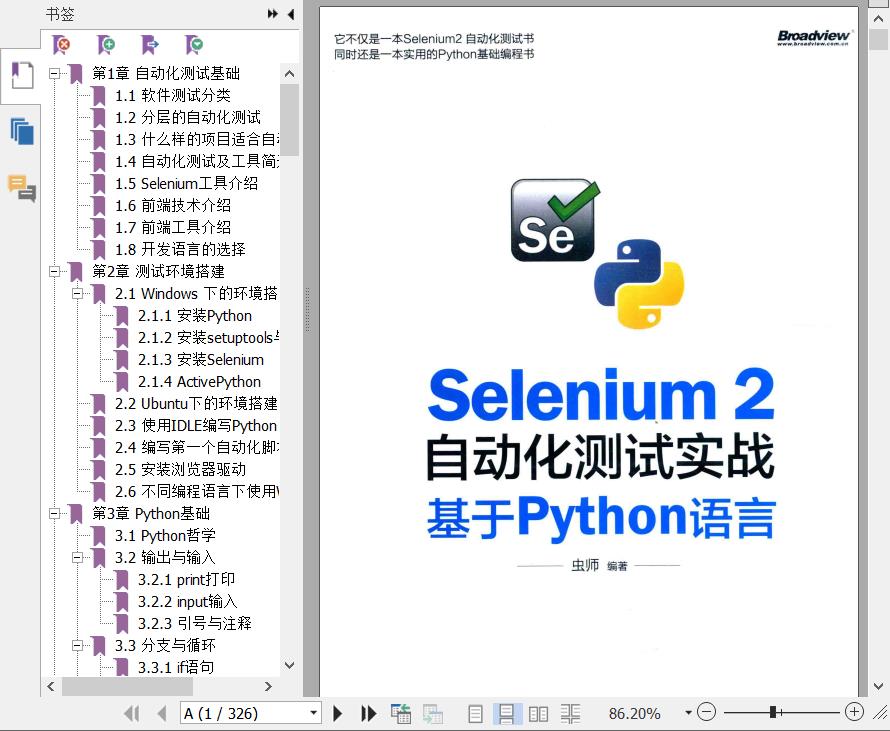Go to the first page
Viewport: 890px width, 731px height.
click(x=131, y=713)
